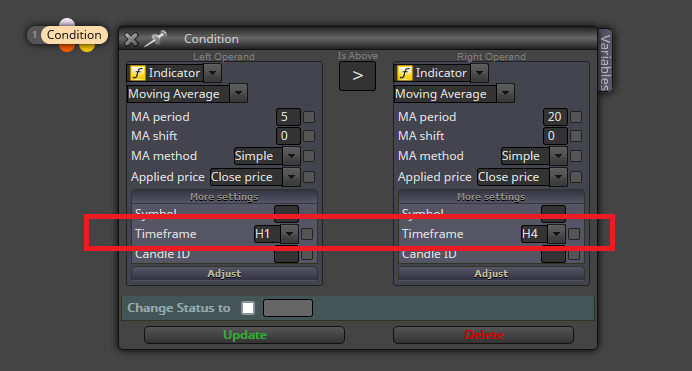Click the red Delete button
The height and width of the screenshot is (371, 692).
coord(484,335)
